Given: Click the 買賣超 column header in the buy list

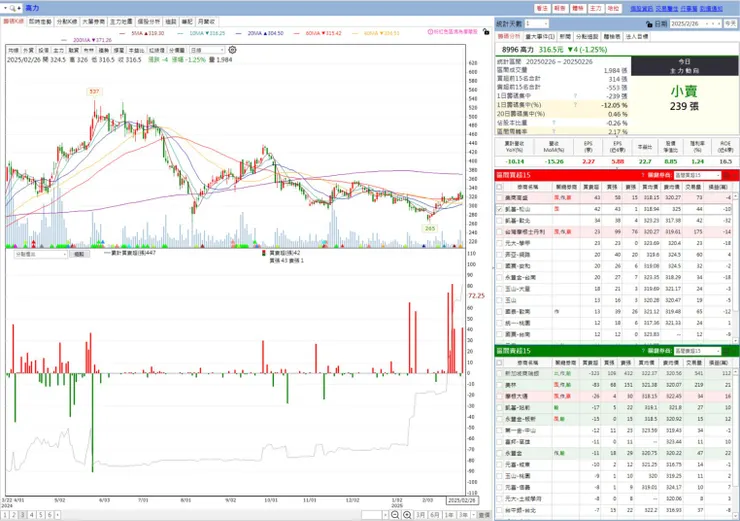Looking at the screenshot, I should [590, 187].
